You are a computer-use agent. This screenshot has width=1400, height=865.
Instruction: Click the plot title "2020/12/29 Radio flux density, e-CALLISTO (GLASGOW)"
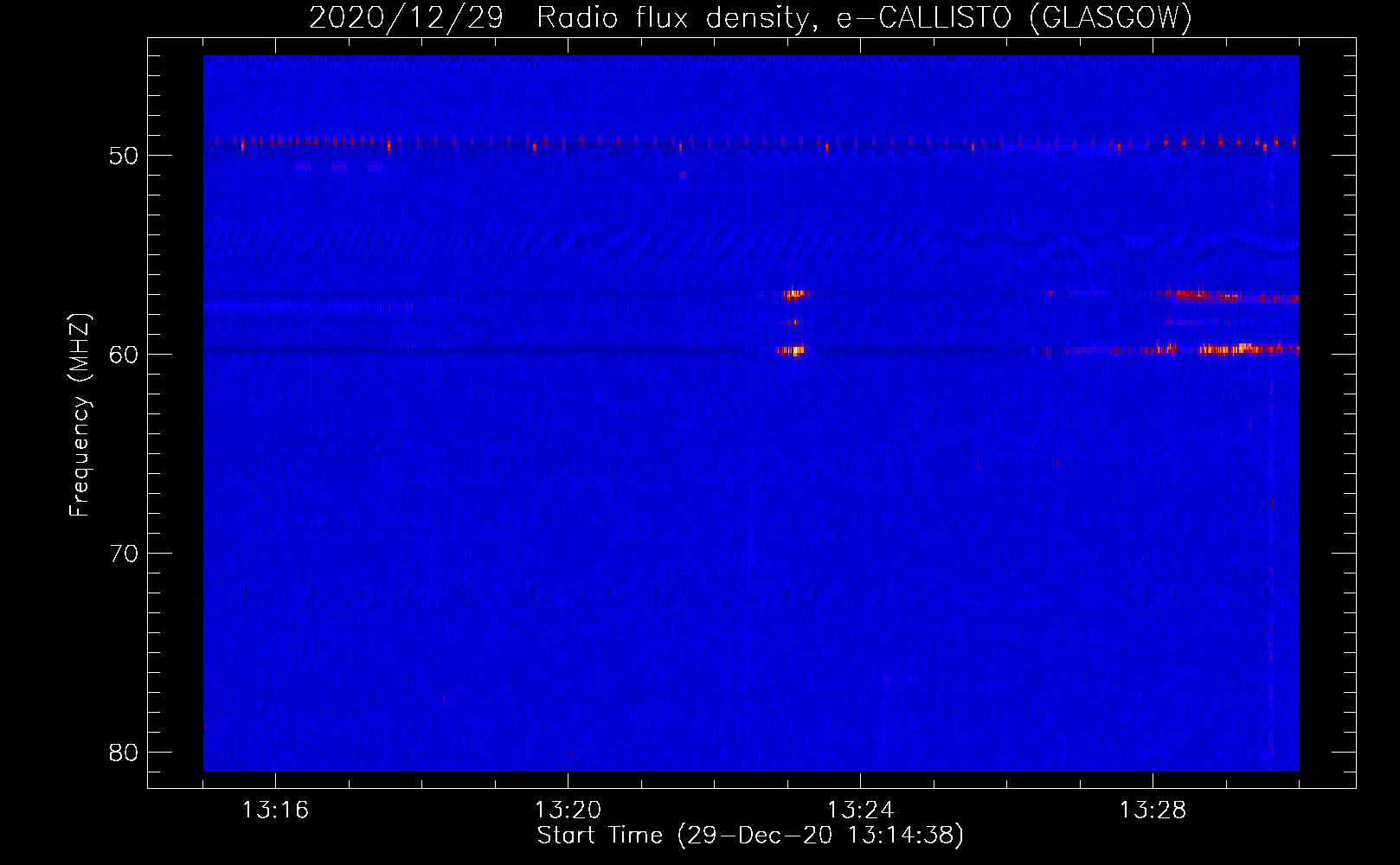pos(750,17)
